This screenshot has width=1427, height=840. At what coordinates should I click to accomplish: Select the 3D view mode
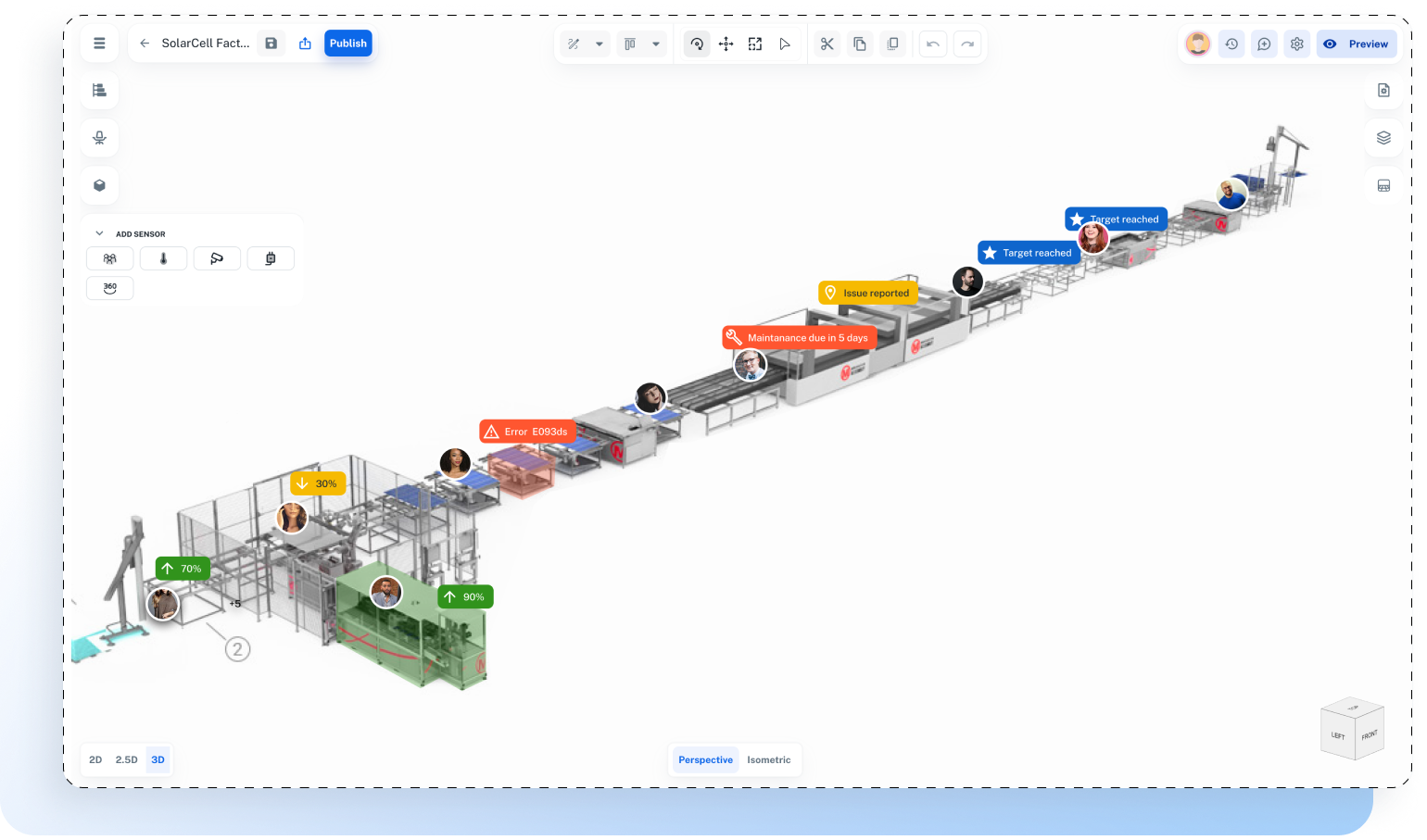[x=158, y=759]
